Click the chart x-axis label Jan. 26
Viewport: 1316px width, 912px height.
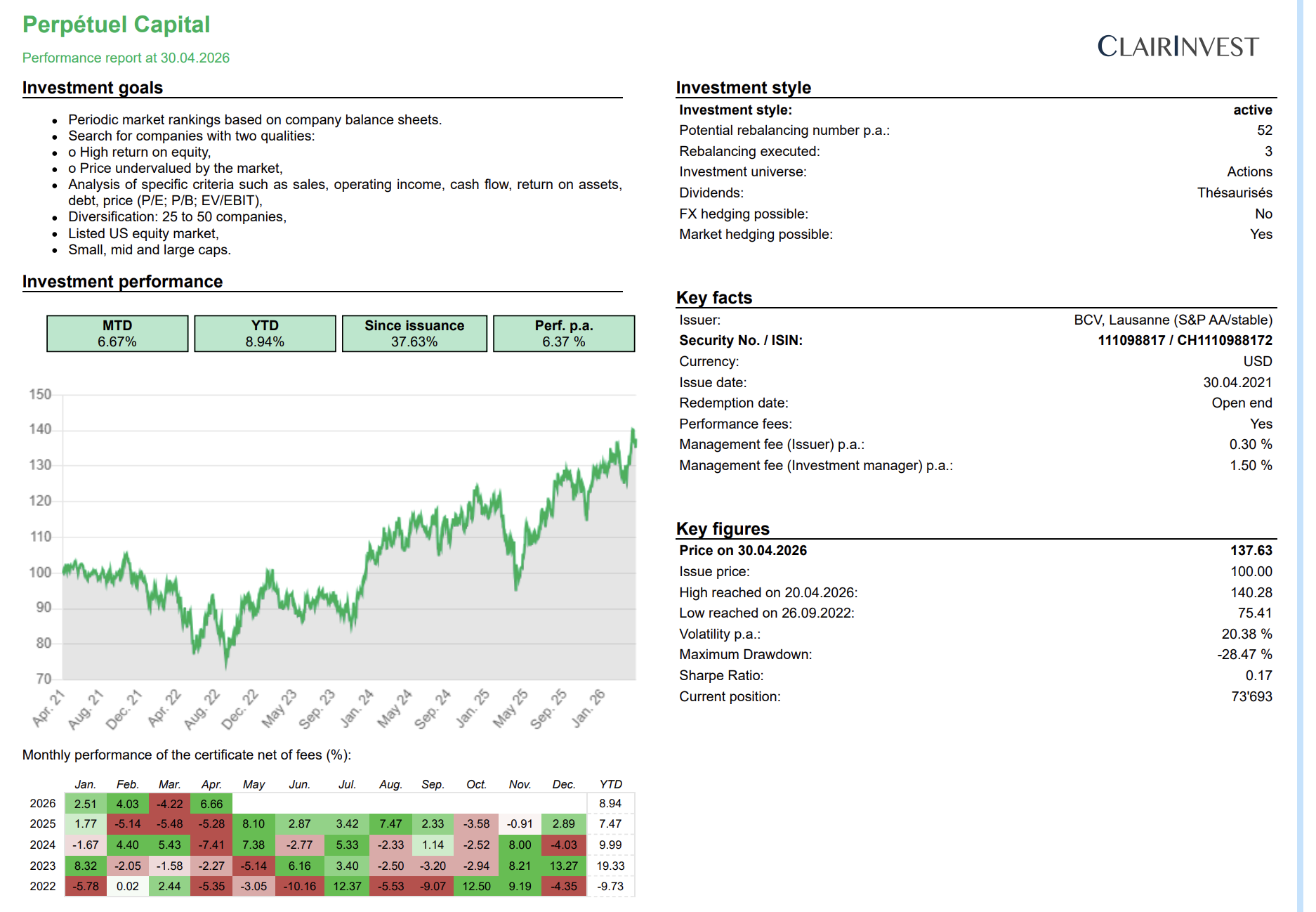[588, 708]
